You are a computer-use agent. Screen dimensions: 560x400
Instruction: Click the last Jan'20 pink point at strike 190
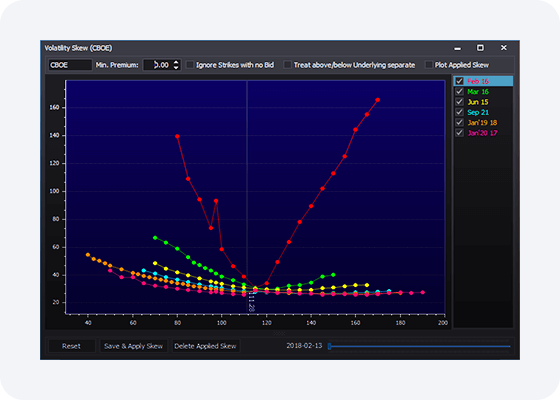point(423,292)
